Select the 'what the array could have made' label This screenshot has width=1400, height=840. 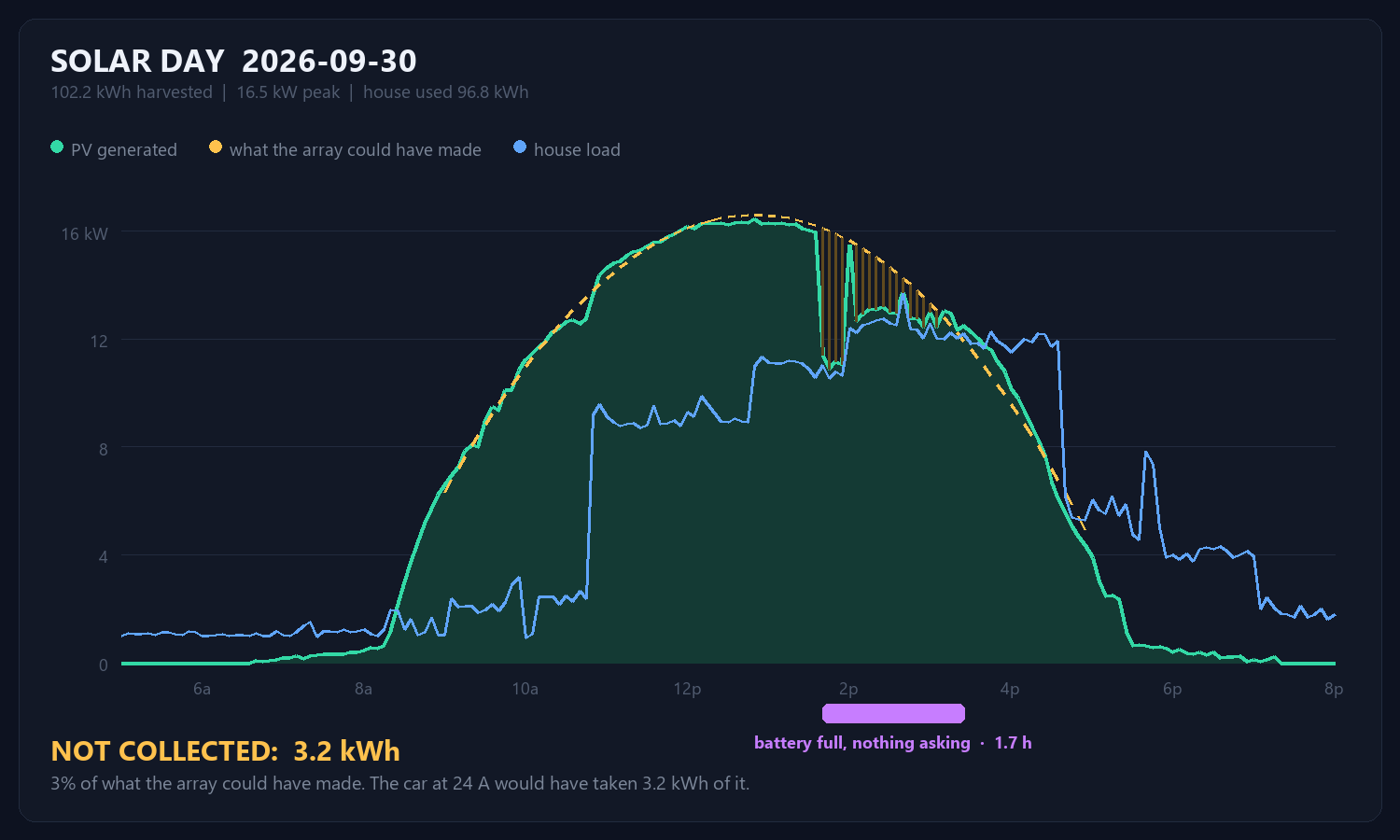[356, 149]
